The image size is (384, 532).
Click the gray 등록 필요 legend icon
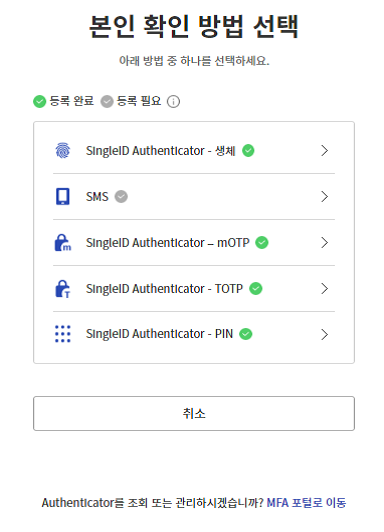[107, 101]
